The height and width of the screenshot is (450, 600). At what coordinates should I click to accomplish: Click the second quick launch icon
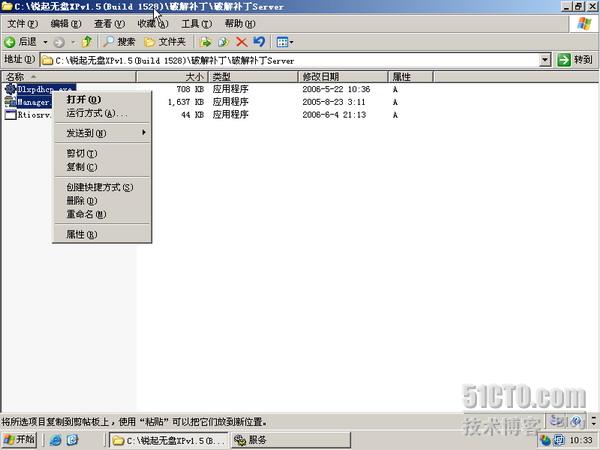coord(73,440)
